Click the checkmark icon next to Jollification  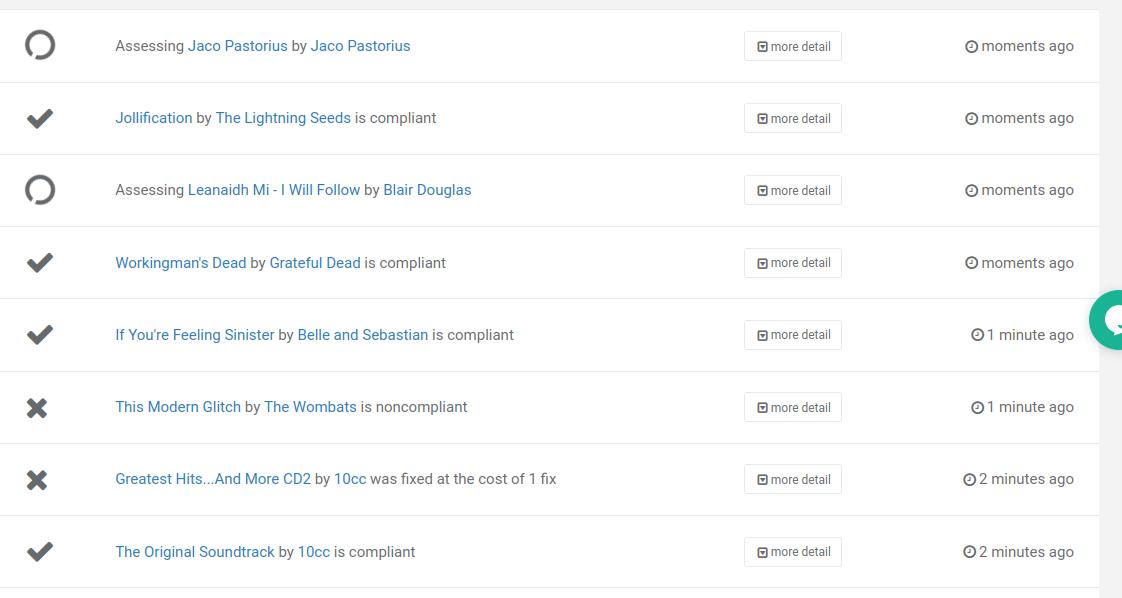(x=40, y=119)
